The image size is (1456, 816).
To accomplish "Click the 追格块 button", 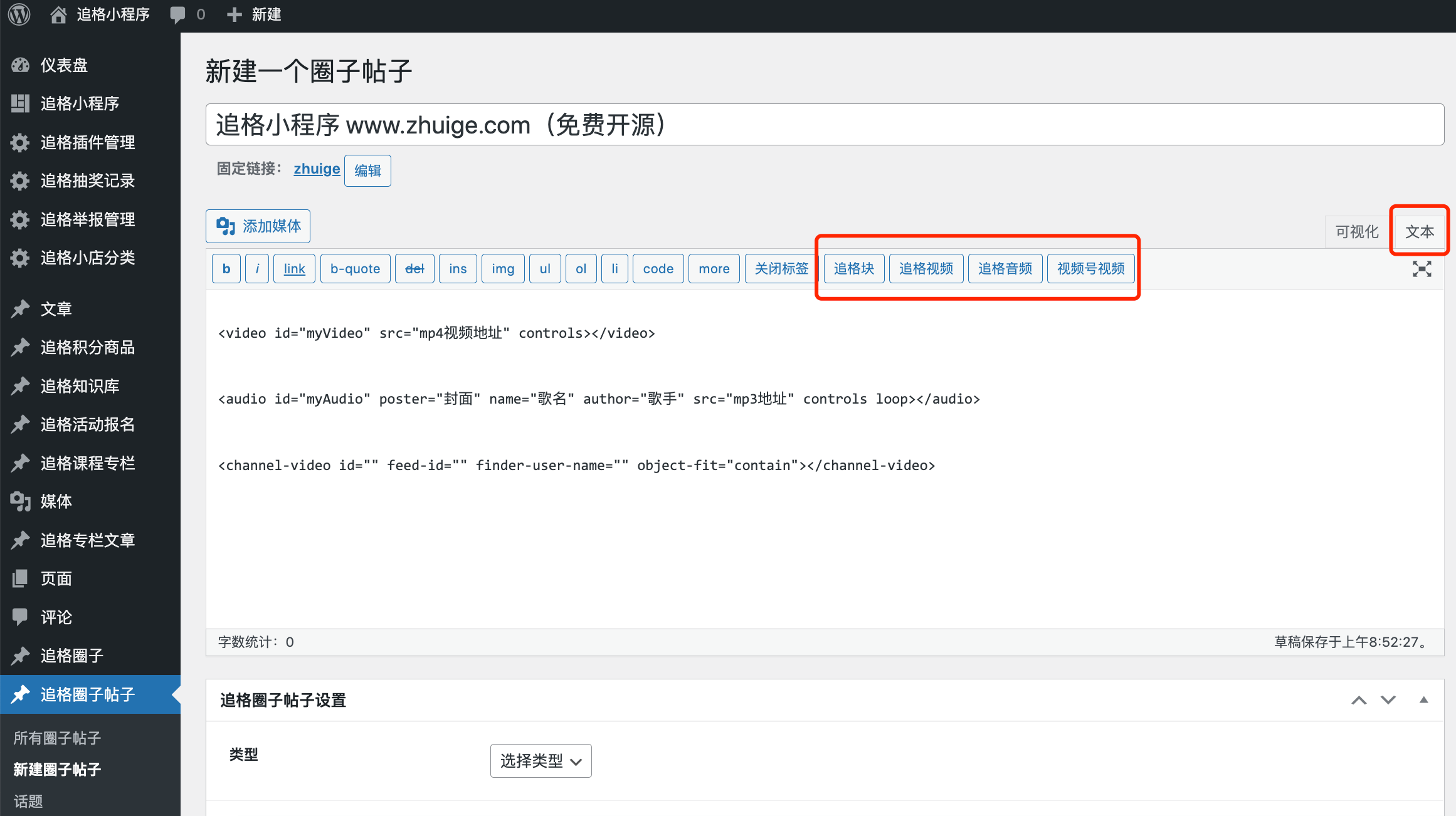I will click(854, 269).
